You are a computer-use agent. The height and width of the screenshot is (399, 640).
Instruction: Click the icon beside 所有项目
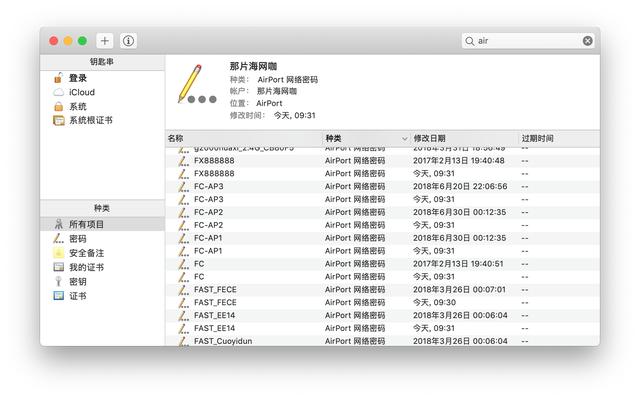pos(59,224)
